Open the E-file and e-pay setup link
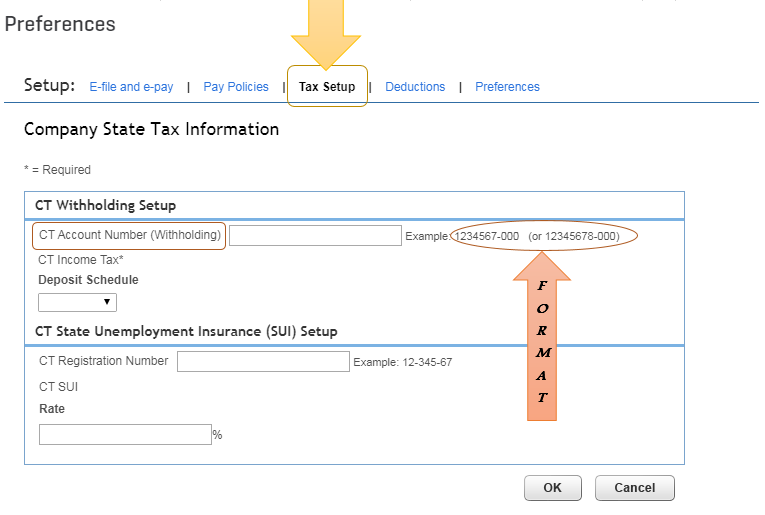This screenshot has width=765, height=515. pyautogui.click(x=131, y=87)
